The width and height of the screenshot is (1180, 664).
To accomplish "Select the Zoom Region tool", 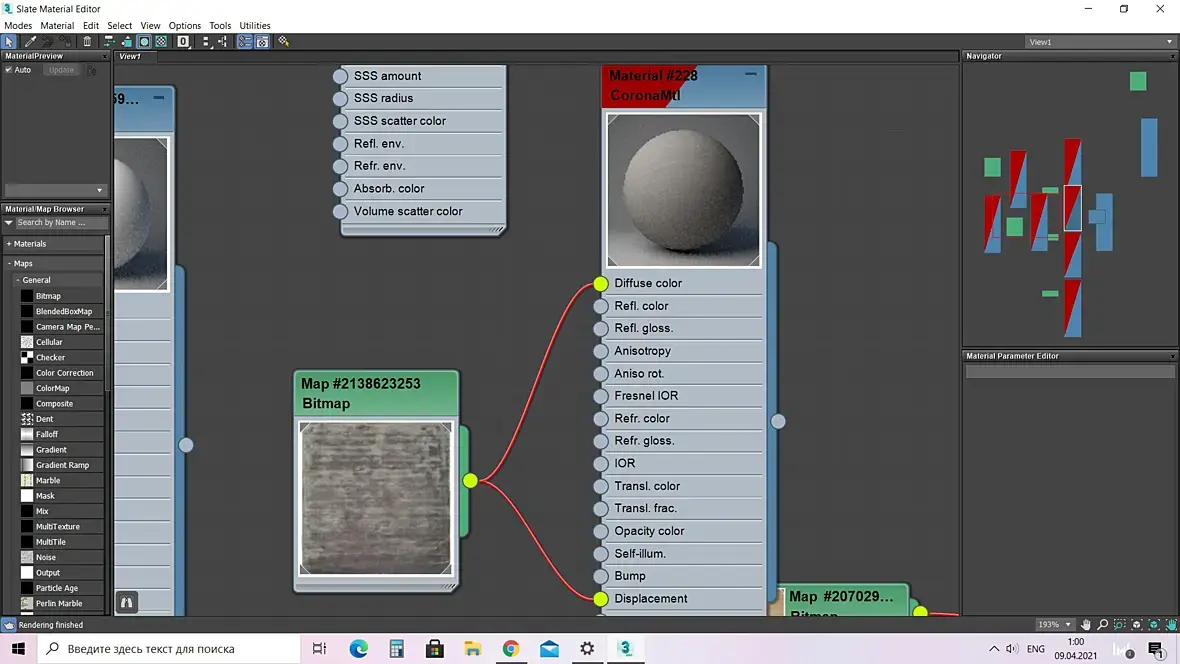I will [x=1120, y=624].
